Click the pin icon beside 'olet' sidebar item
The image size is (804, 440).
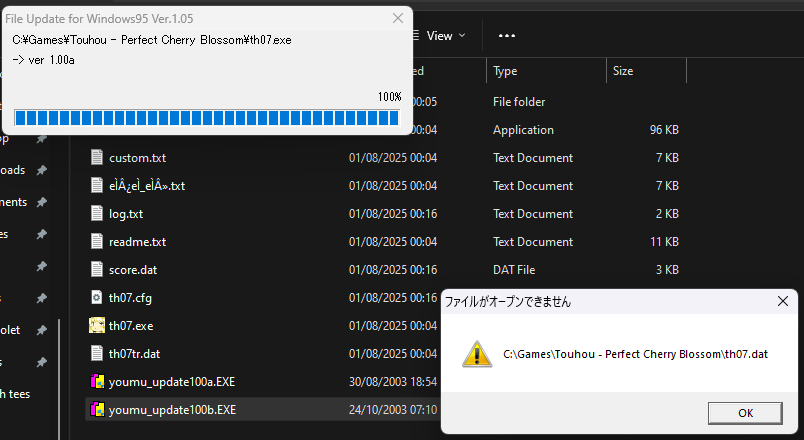(42, 330)
